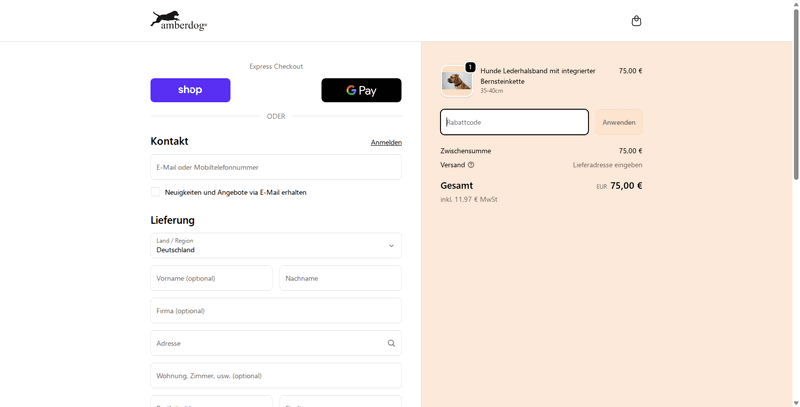Click the Kontakt heading
The width and height of the screenshot is (800, 407).
[x=169, y=141]
